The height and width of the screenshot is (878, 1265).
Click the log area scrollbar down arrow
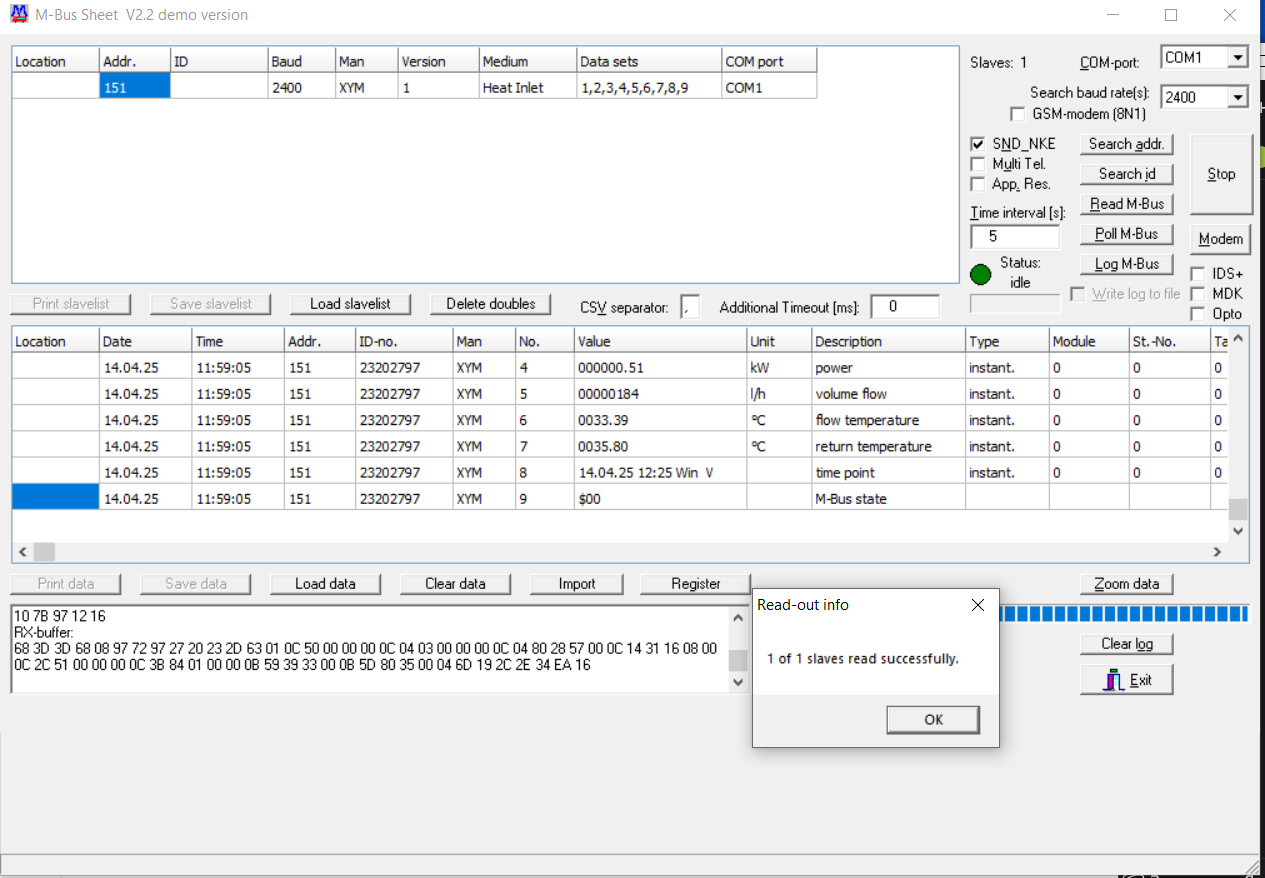click(738, 682)
